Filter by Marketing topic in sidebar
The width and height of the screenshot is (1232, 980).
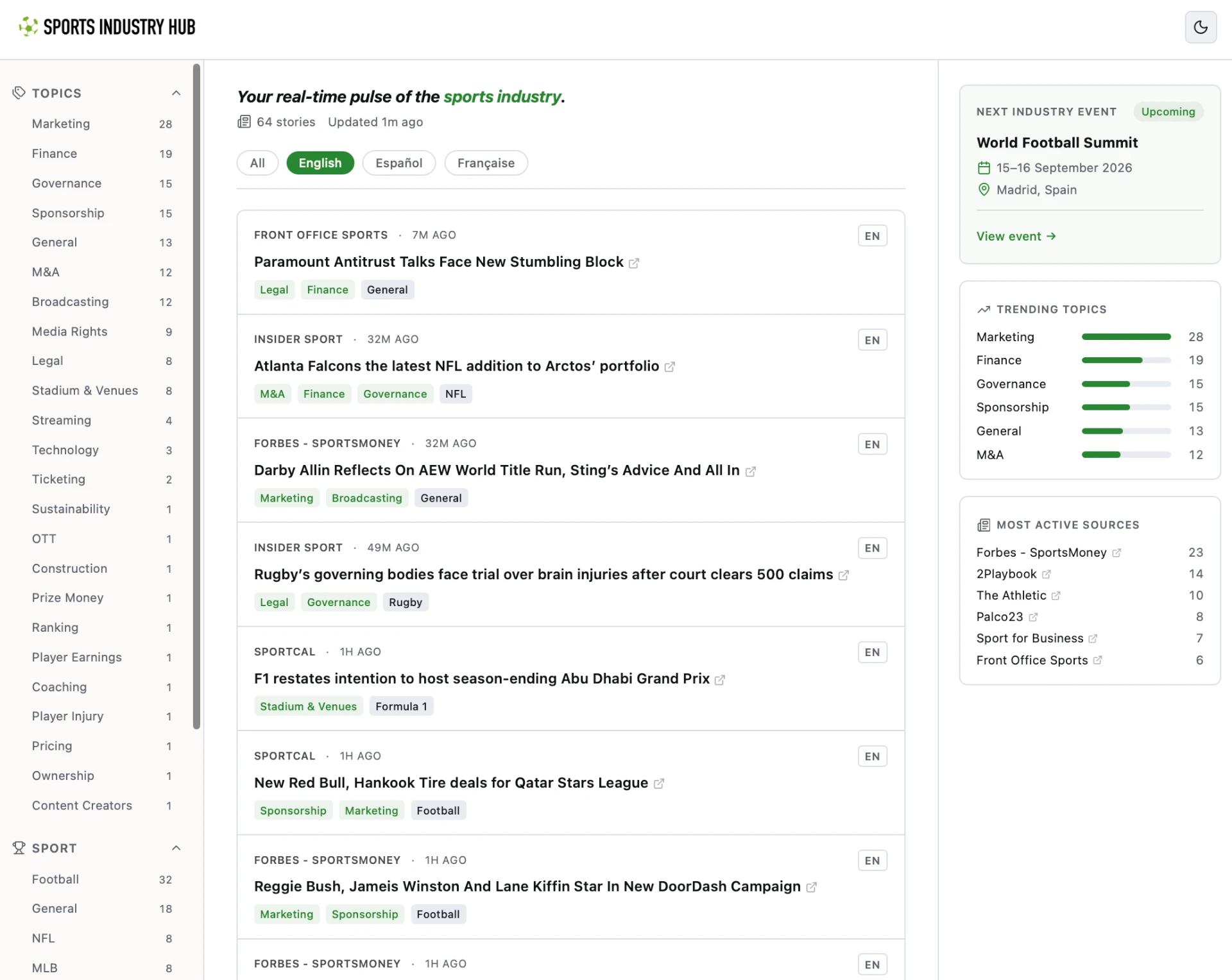click(102, 124)
